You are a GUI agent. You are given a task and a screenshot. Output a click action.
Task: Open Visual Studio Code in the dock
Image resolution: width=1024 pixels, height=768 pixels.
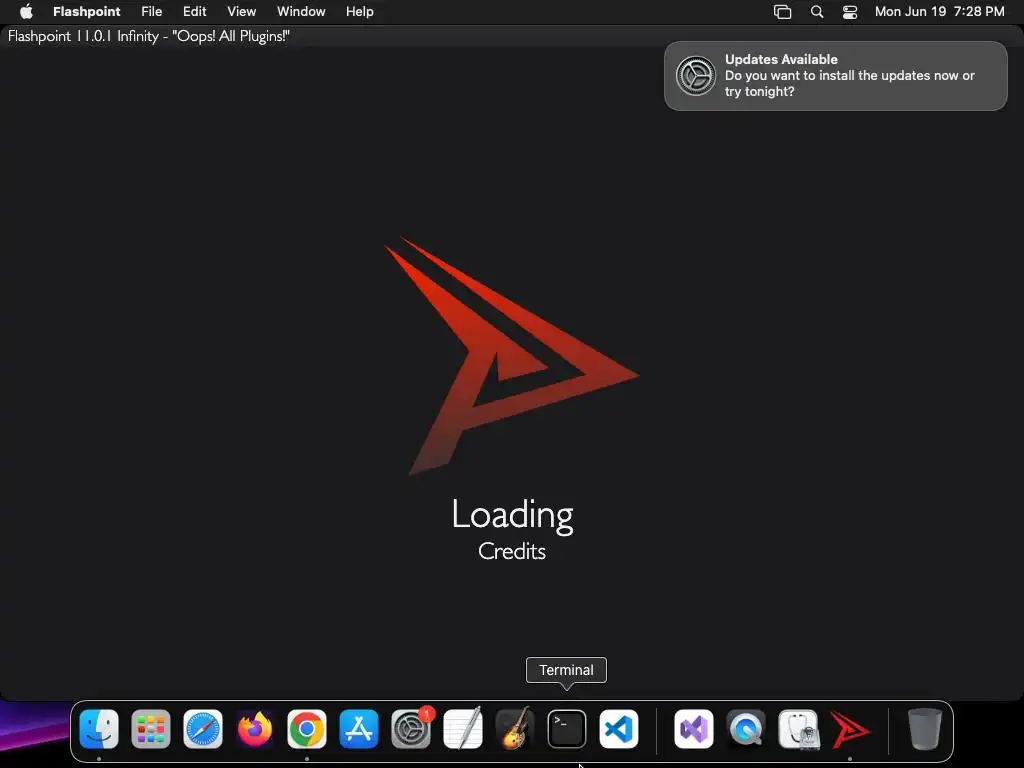618,728
